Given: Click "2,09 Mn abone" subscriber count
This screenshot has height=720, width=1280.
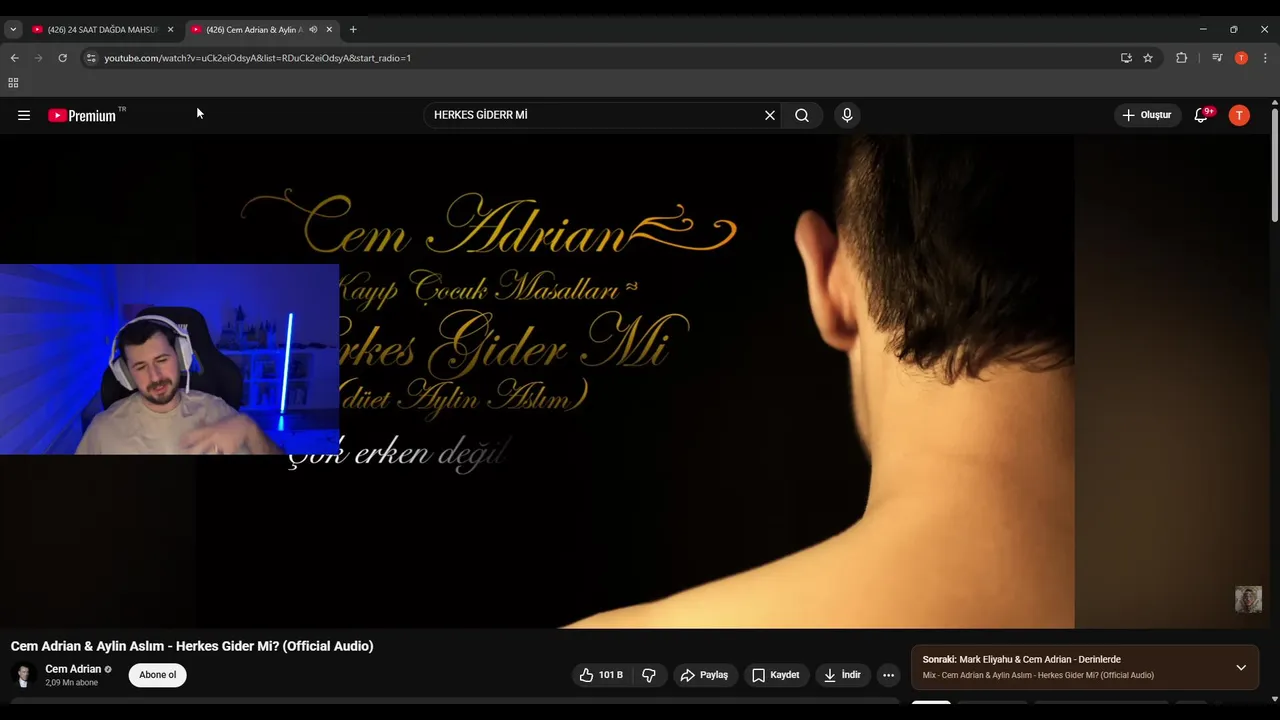Looking at the screenshot, I should coord(72,683).
